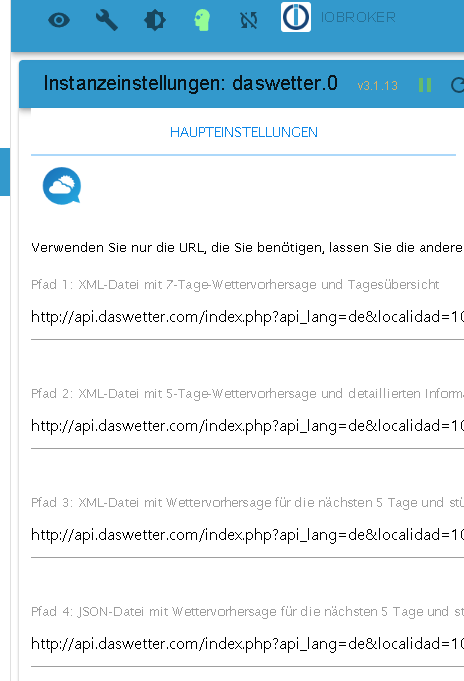The height and width of the screenshot is (681, 464).
Task: Click the Pfad 3 XML-Datei label
Action: (247, 503)
